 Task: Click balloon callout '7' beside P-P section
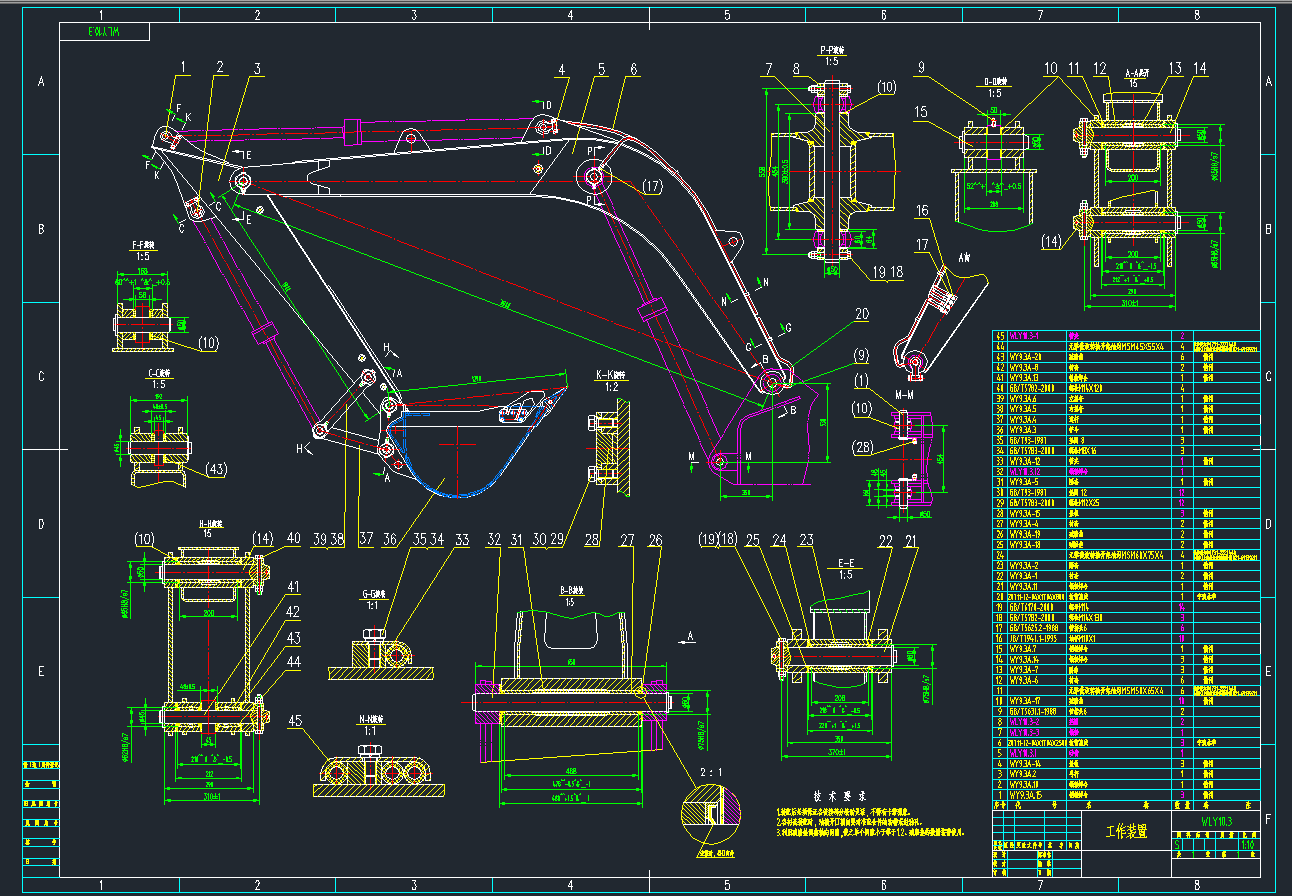pyautogui.click(x=768, y=69)
